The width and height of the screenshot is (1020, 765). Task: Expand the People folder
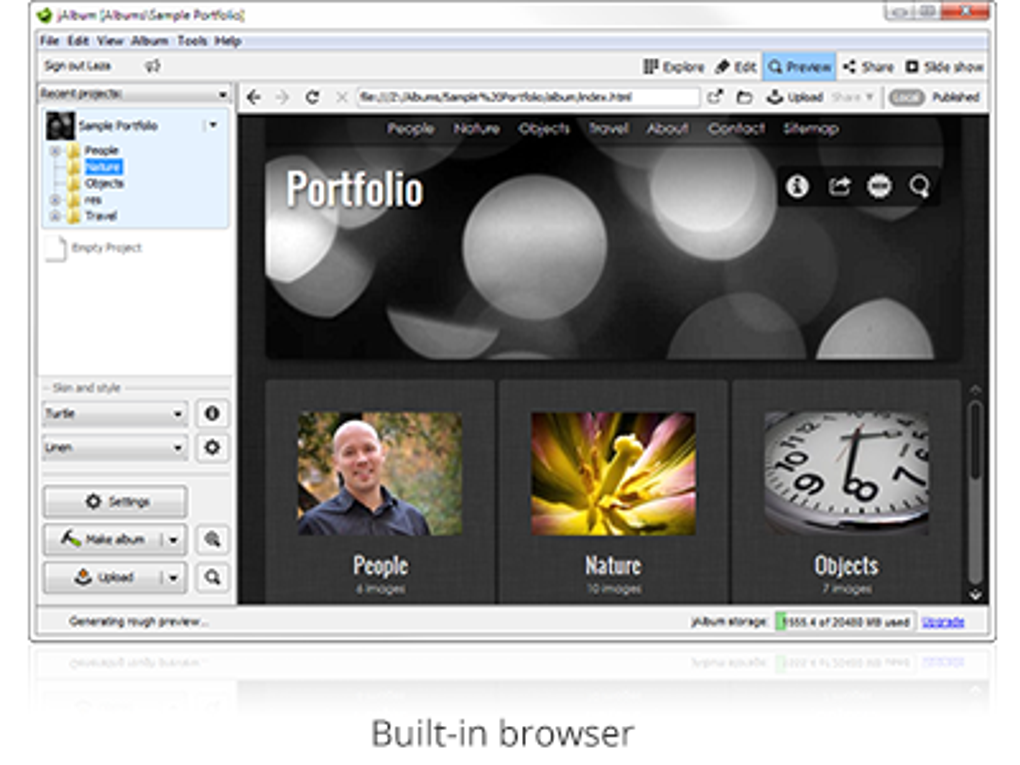(55, 151)
